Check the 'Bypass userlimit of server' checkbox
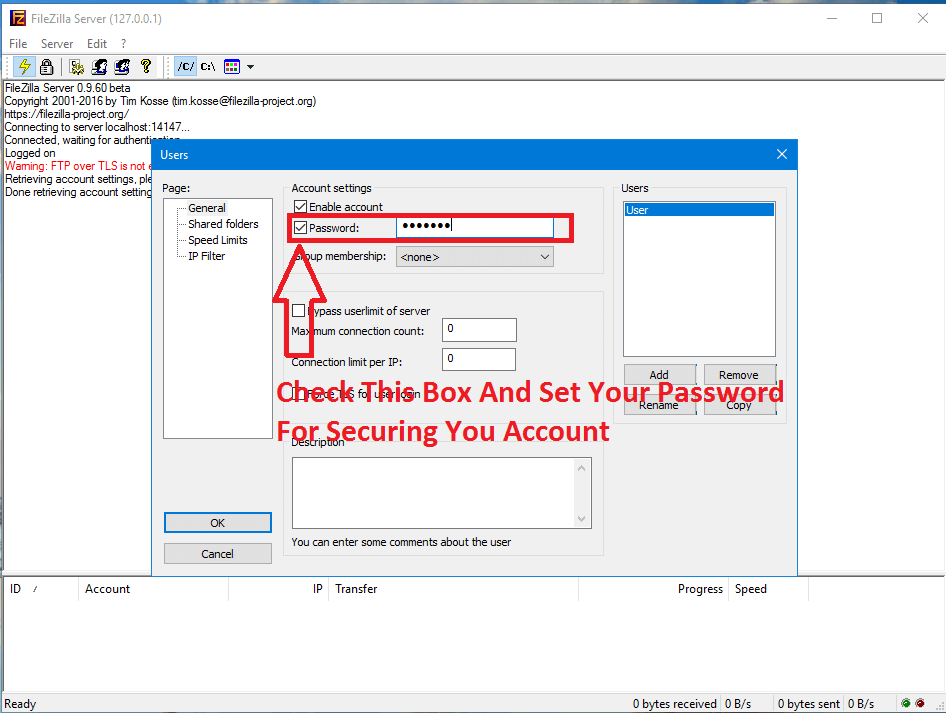946x713 pixels. pyautogui.click(x=296, y=311)
